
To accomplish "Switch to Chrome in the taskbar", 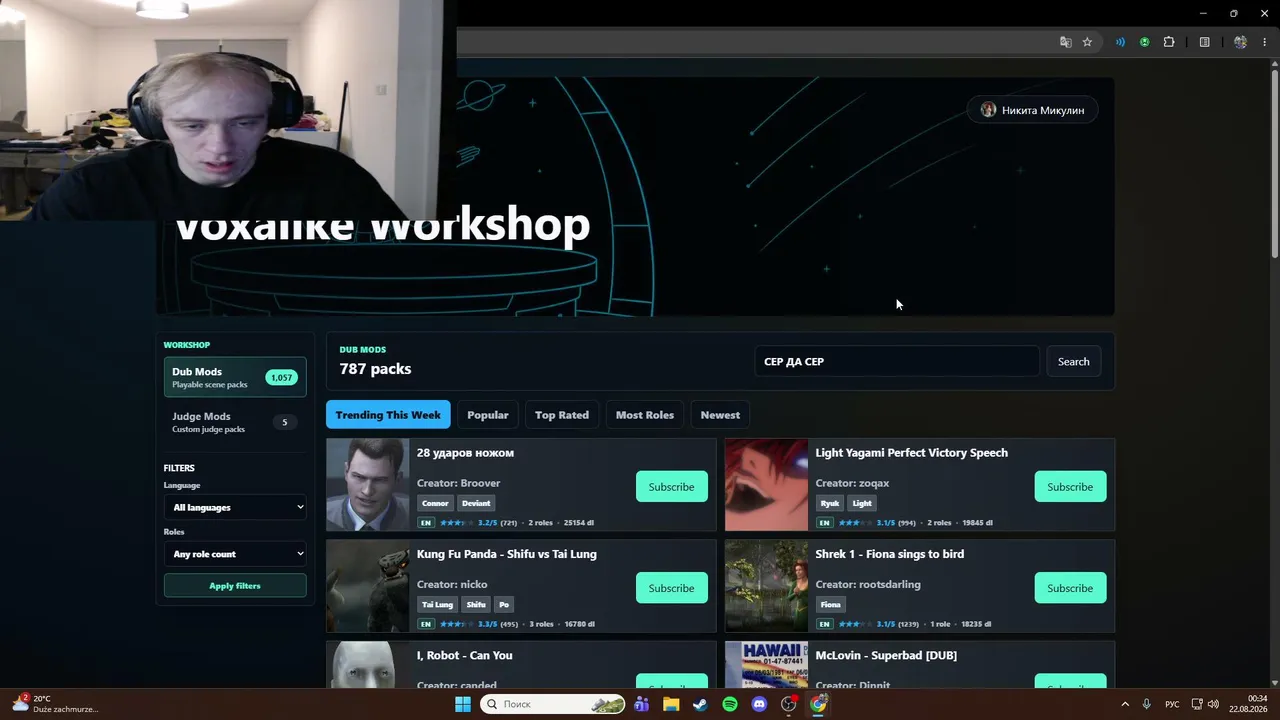I will pos(819,704).
